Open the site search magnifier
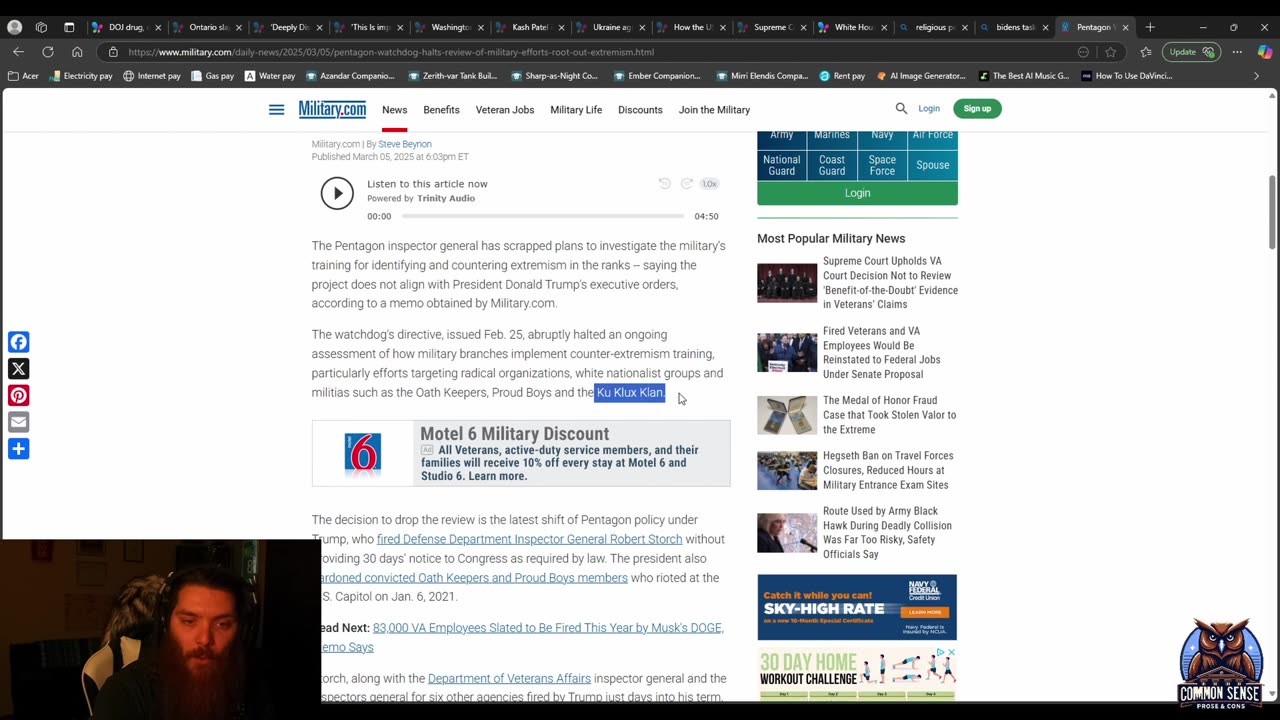Image resolution: width=1280 pixels, height=720 pixels. (x=901, y=108)
